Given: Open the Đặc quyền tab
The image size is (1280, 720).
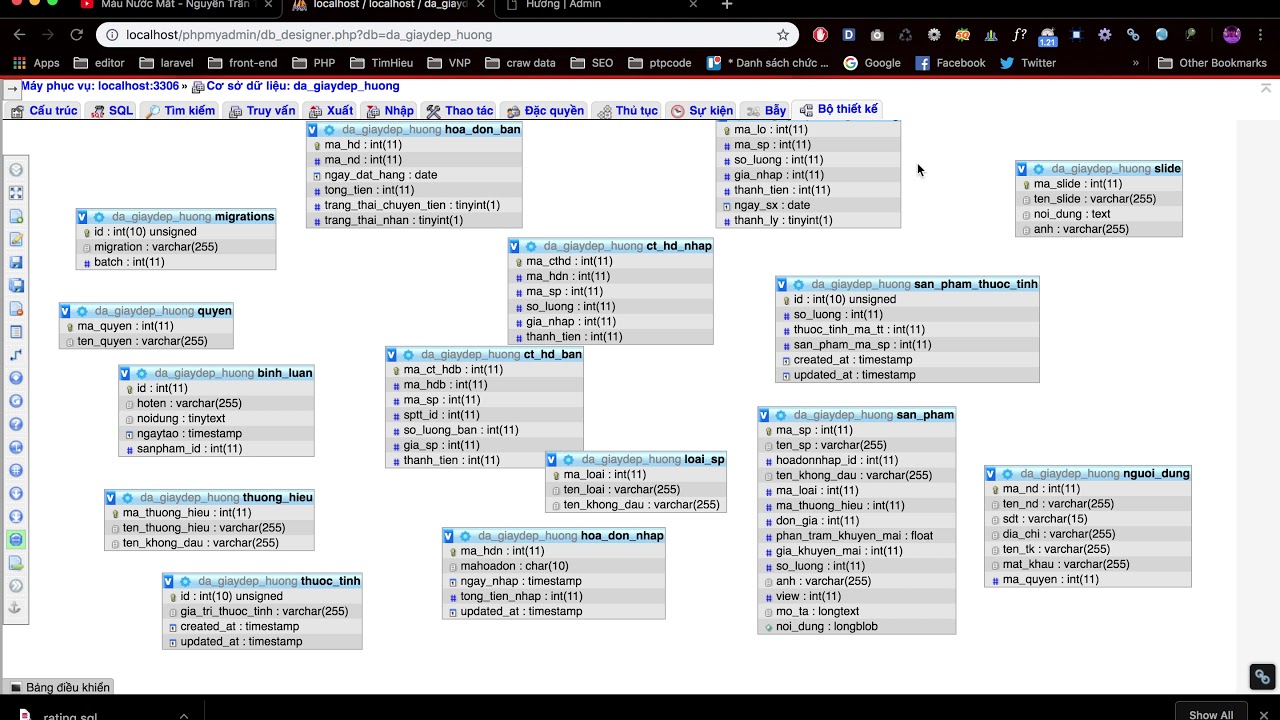Looking at the screenshot, I should click(545, 111).
